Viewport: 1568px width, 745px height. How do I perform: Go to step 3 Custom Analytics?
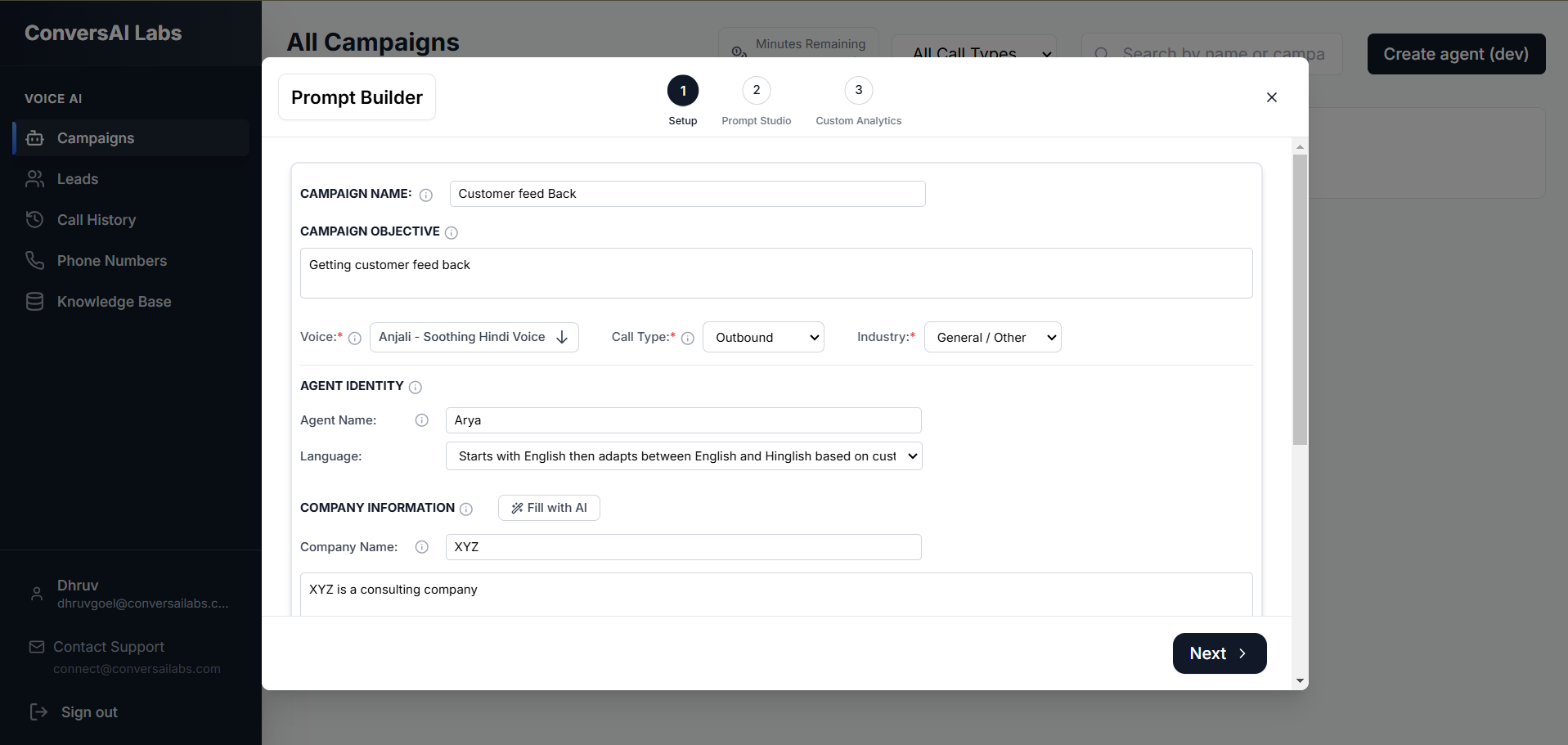859,90
